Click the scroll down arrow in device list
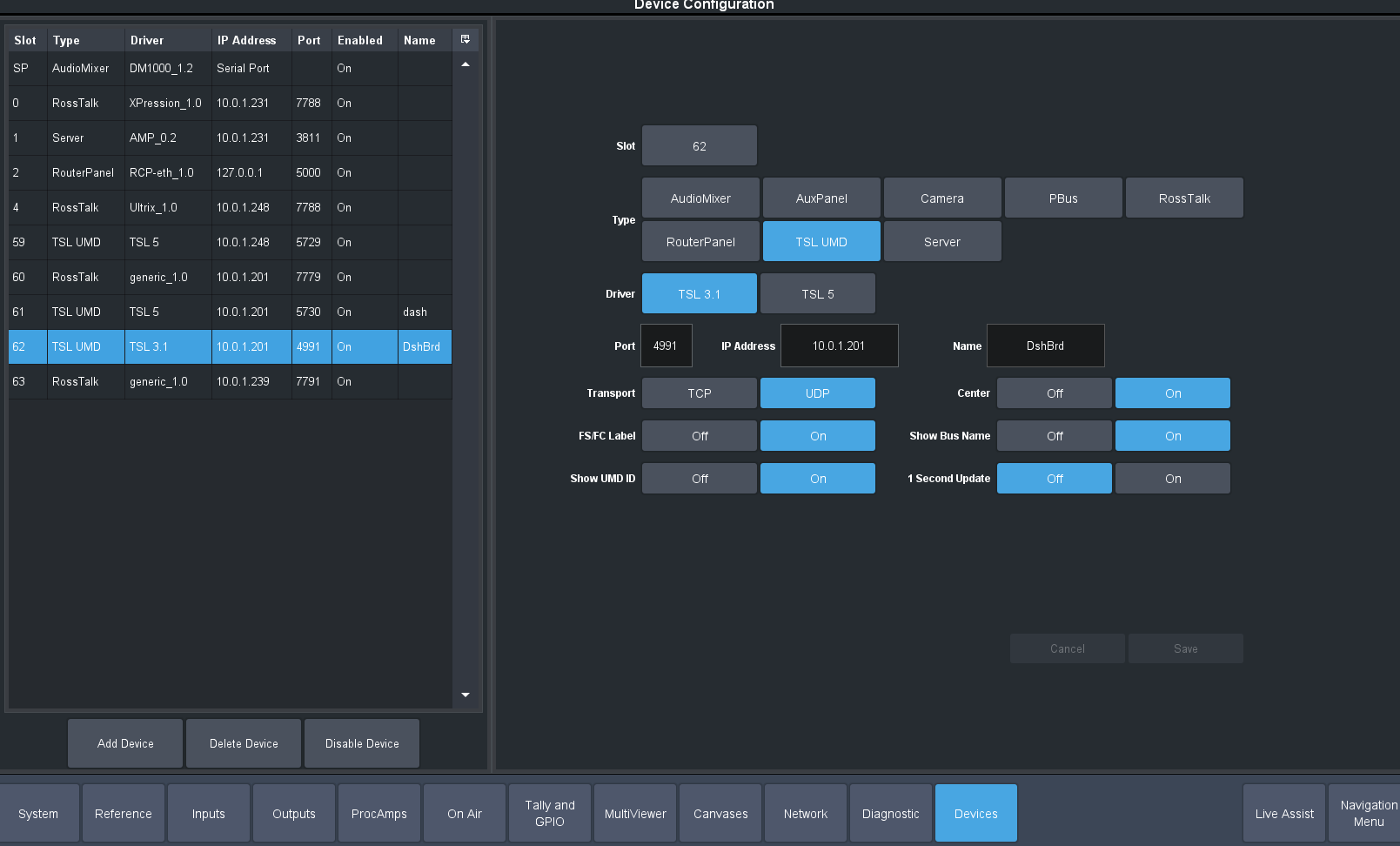 pos(466,695)
